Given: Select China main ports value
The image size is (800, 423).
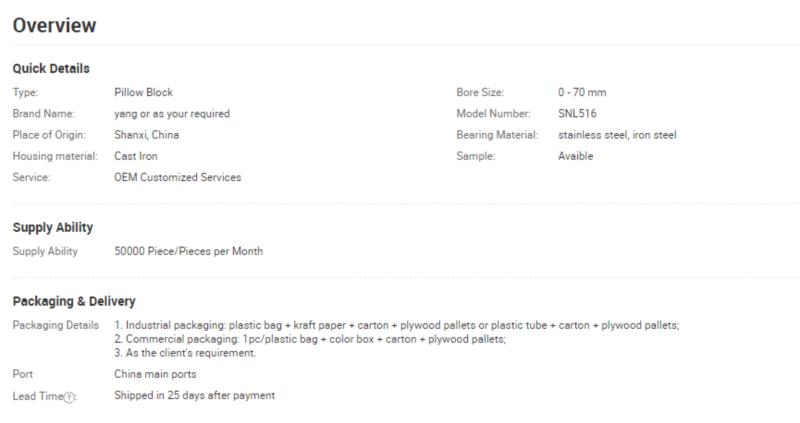Looking at the screenshot, I should click(155, 374).
